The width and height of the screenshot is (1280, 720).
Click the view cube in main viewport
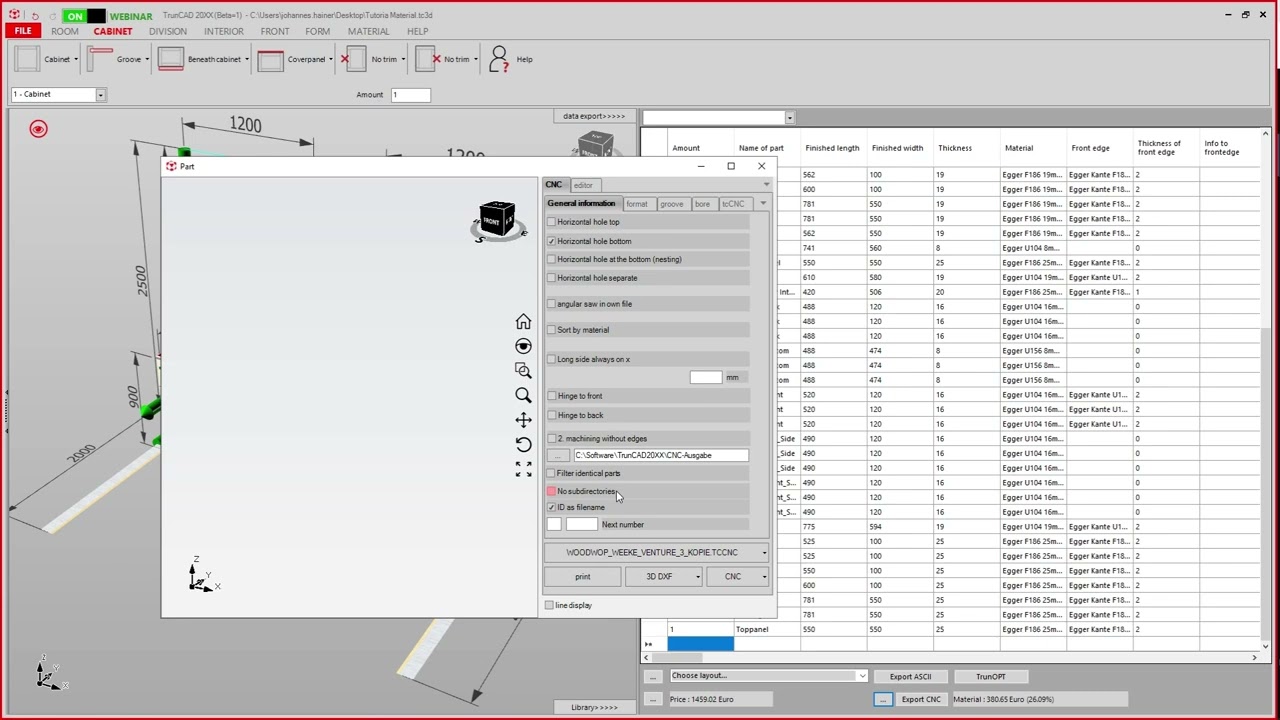[597, 146]
